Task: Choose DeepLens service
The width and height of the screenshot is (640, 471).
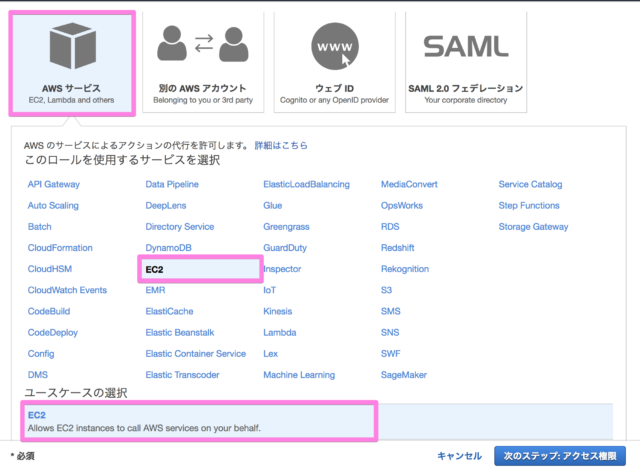Action: coord(166,205)
